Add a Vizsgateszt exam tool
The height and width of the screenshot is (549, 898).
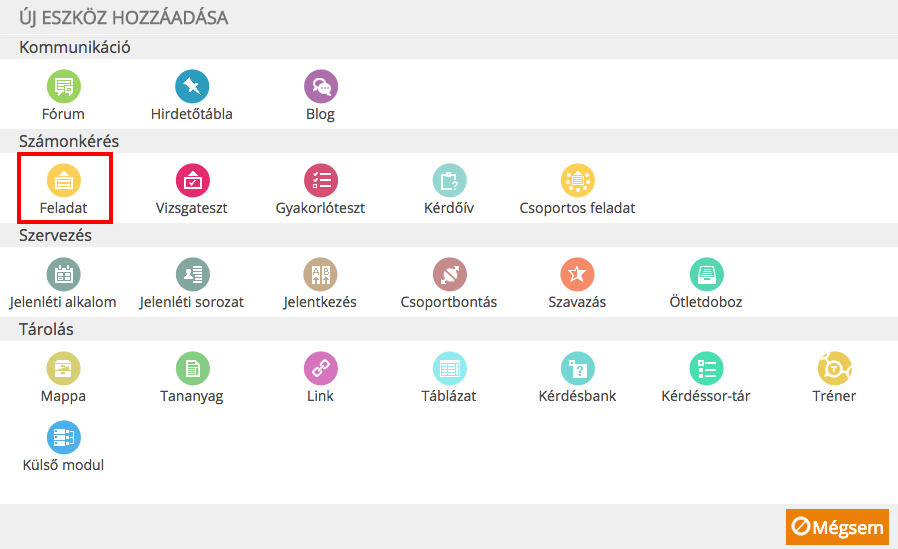point(192,180)
